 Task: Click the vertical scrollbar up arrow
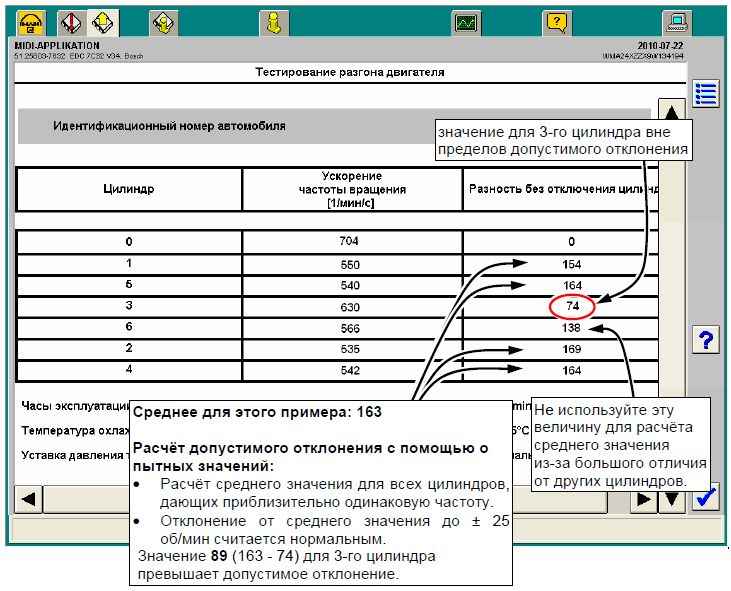671,110
